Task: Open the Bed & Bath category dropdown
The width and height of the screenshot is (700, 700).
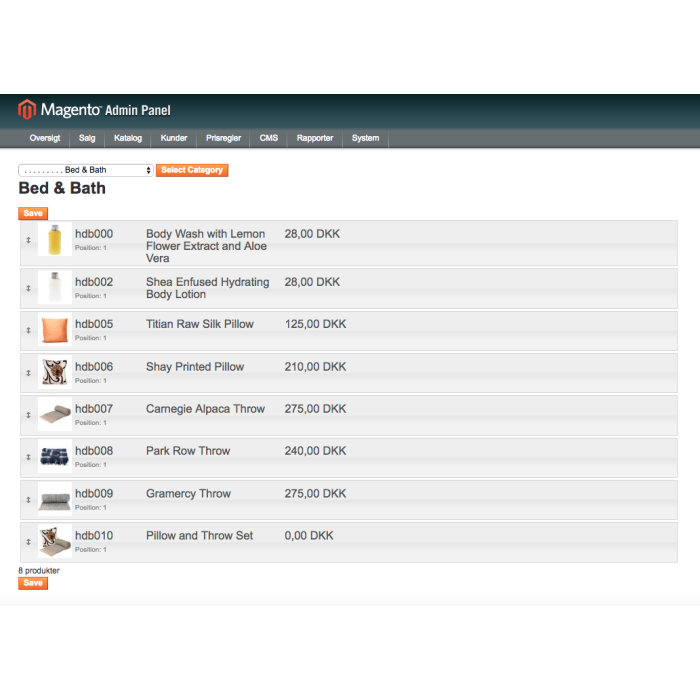Action: tap(86, 170)
